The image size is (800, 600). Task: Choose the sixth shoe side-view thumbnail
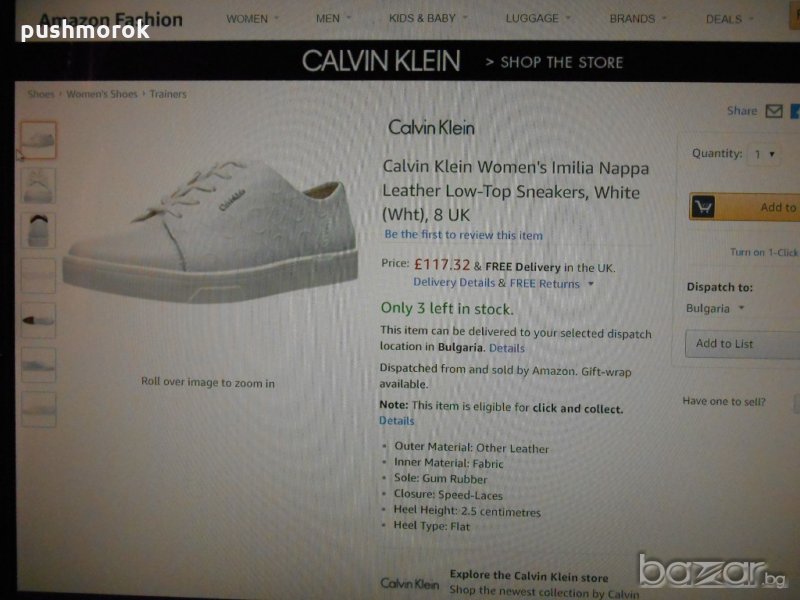pos(39,365)
